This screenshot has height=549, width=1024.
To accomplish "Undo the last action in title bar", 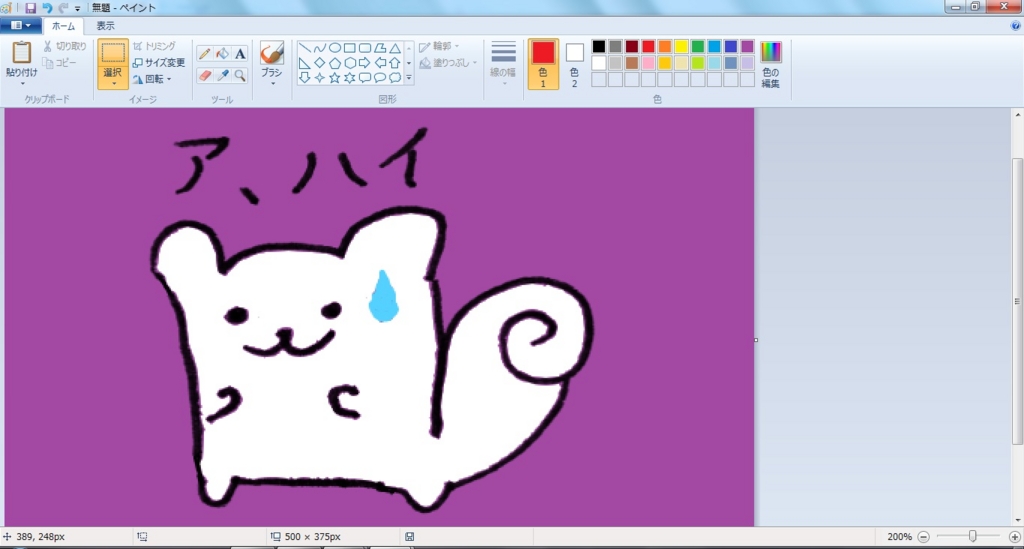I will (47, 8).
